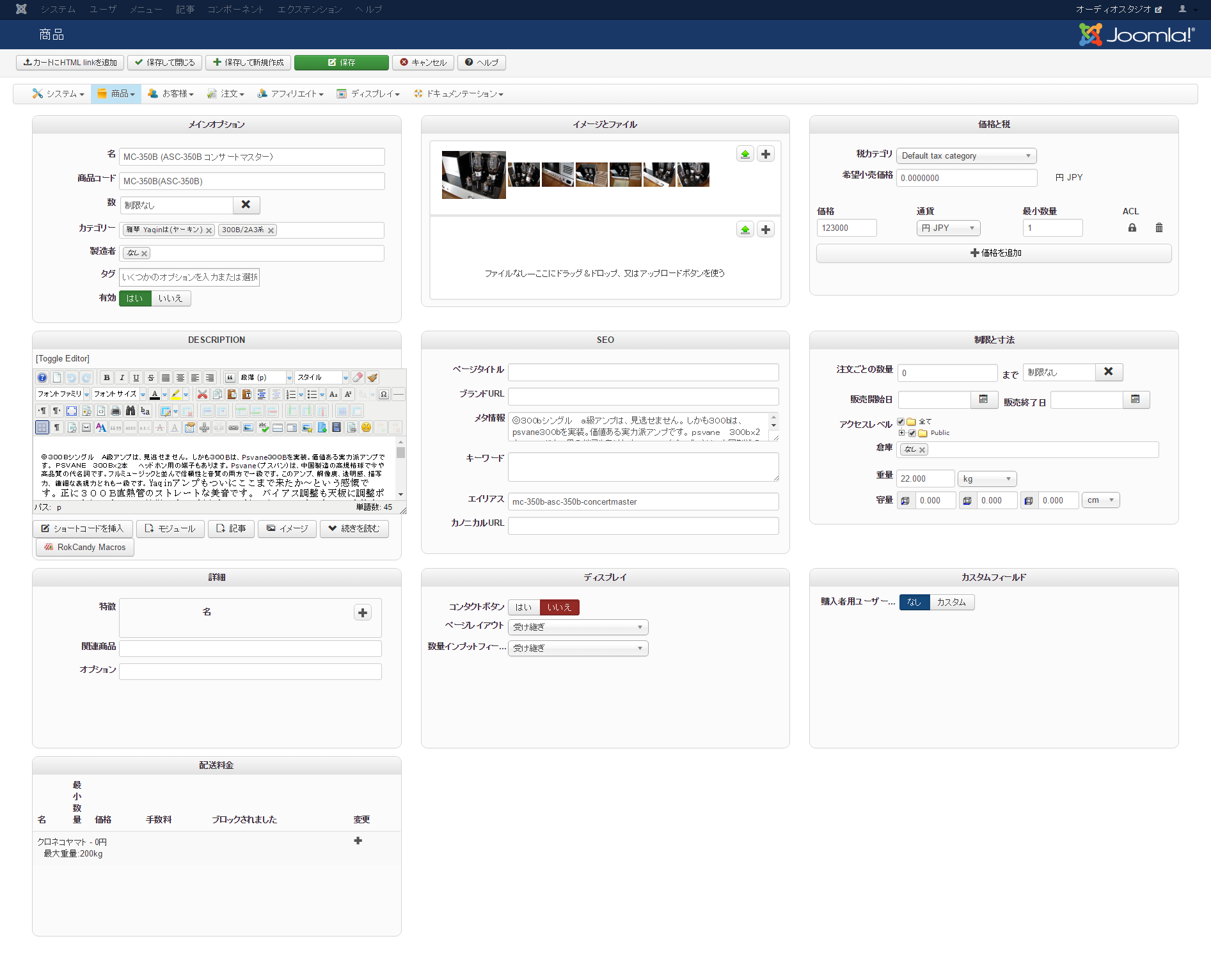1211x980 pixels.
Task: Select カスタム for buyer user group
Action: point(952,602)
